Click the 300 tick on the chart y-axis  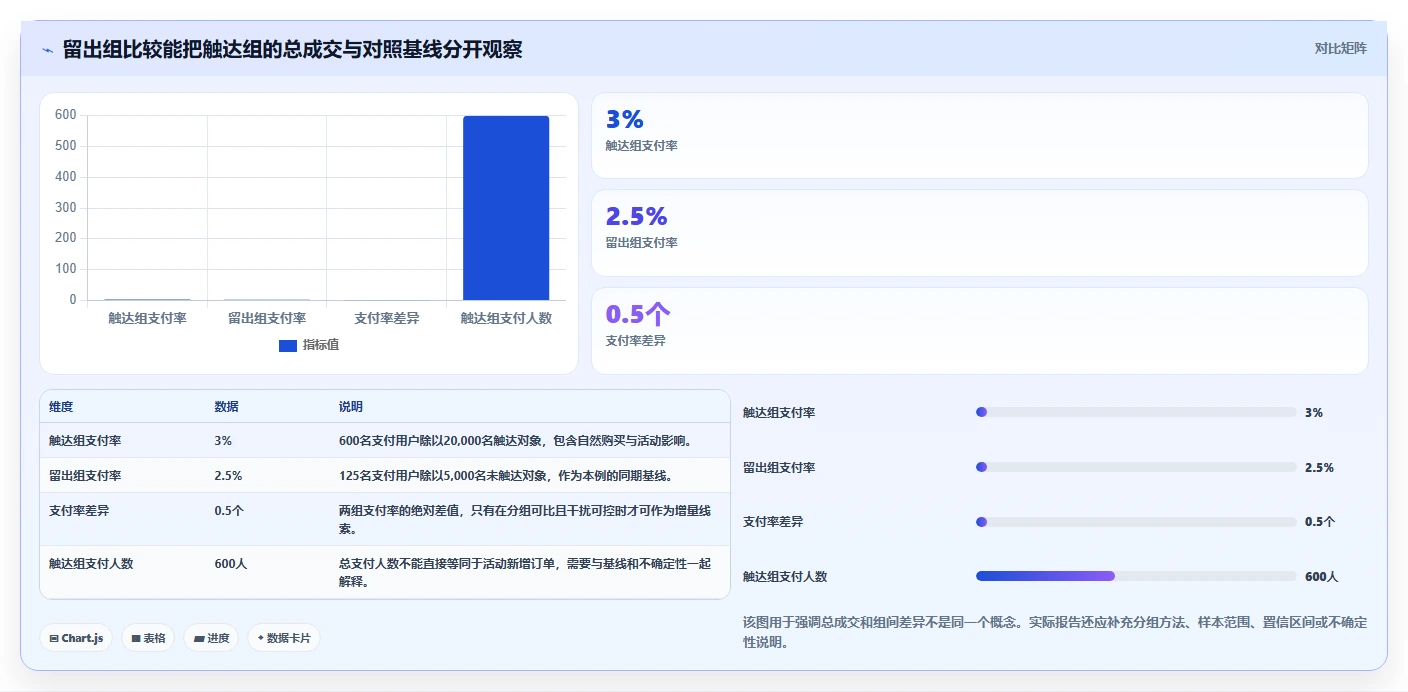tap(66, 208)
